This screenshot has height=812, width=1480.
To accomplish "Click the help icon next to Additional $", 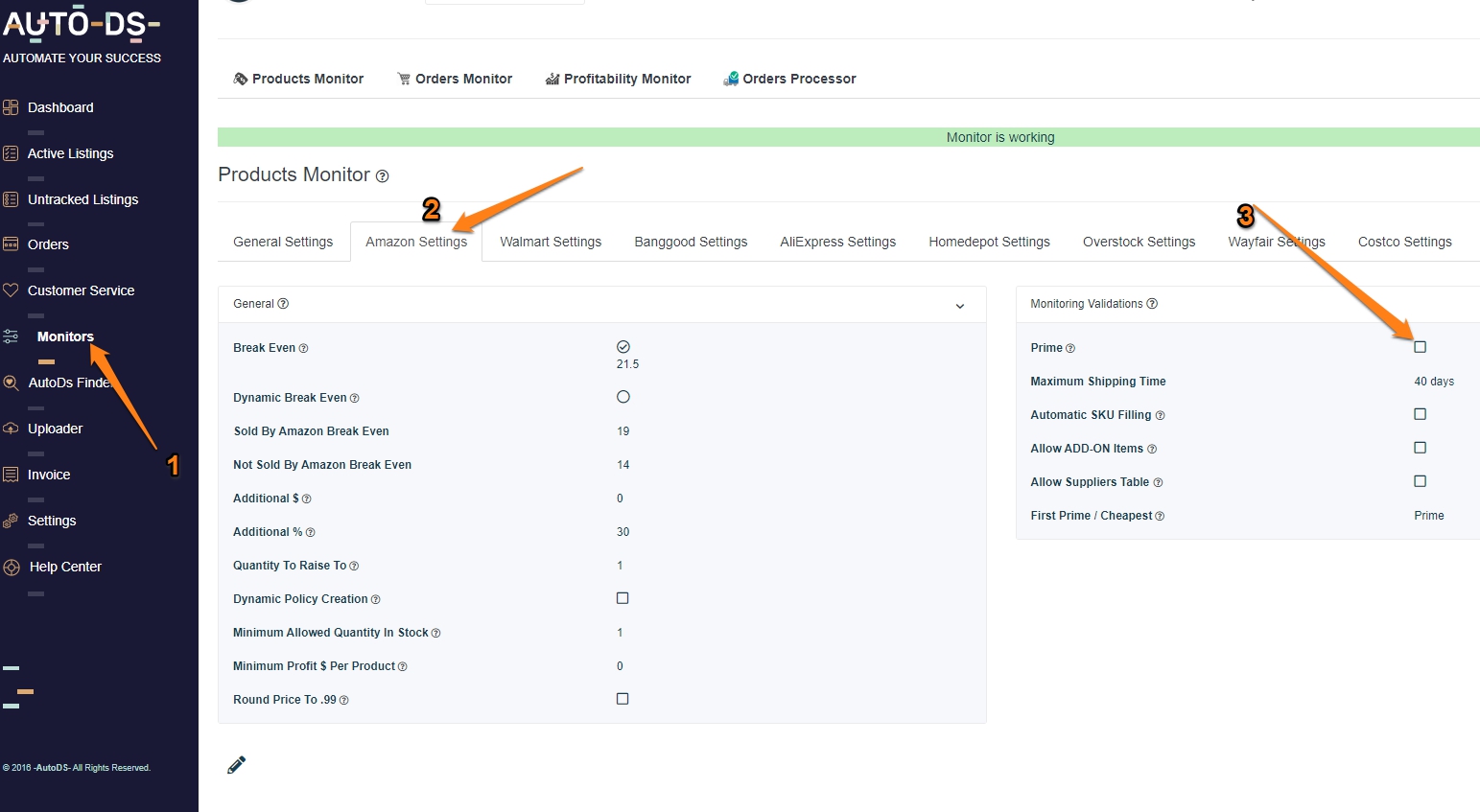I will pos(306,499).
